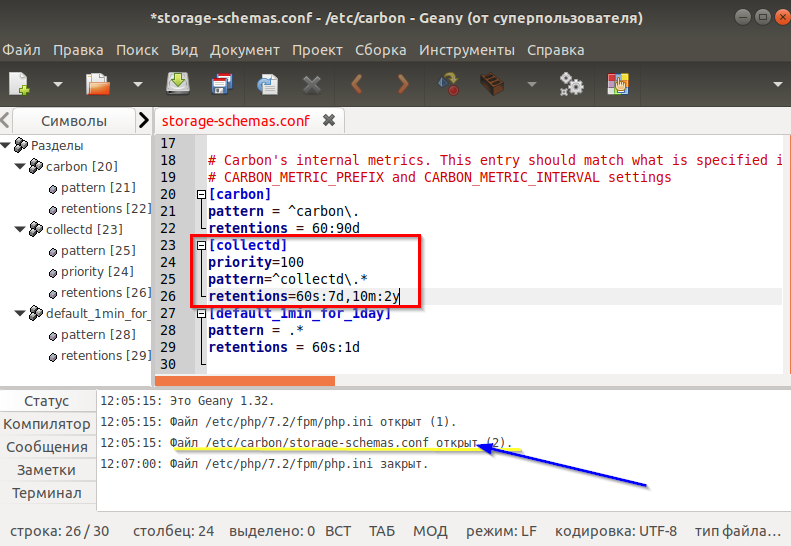This screenshot has height=546, width=791.
Task: Open the Инструменты menu
Action: 467,50
